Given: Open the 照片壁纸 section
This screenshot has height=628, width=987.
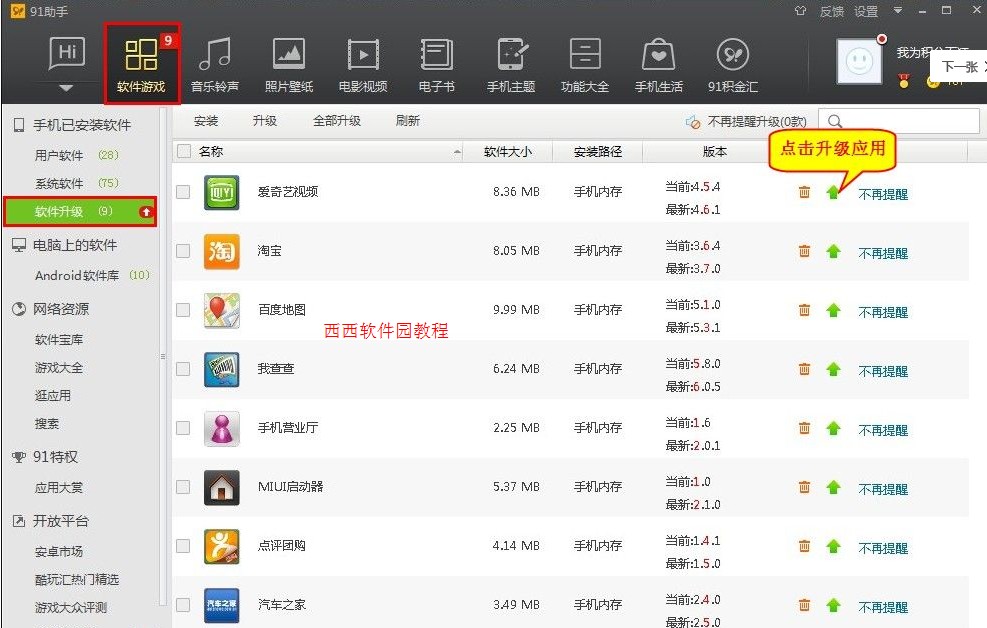Looking at the screenshot, I should click(x=289, y=64).
